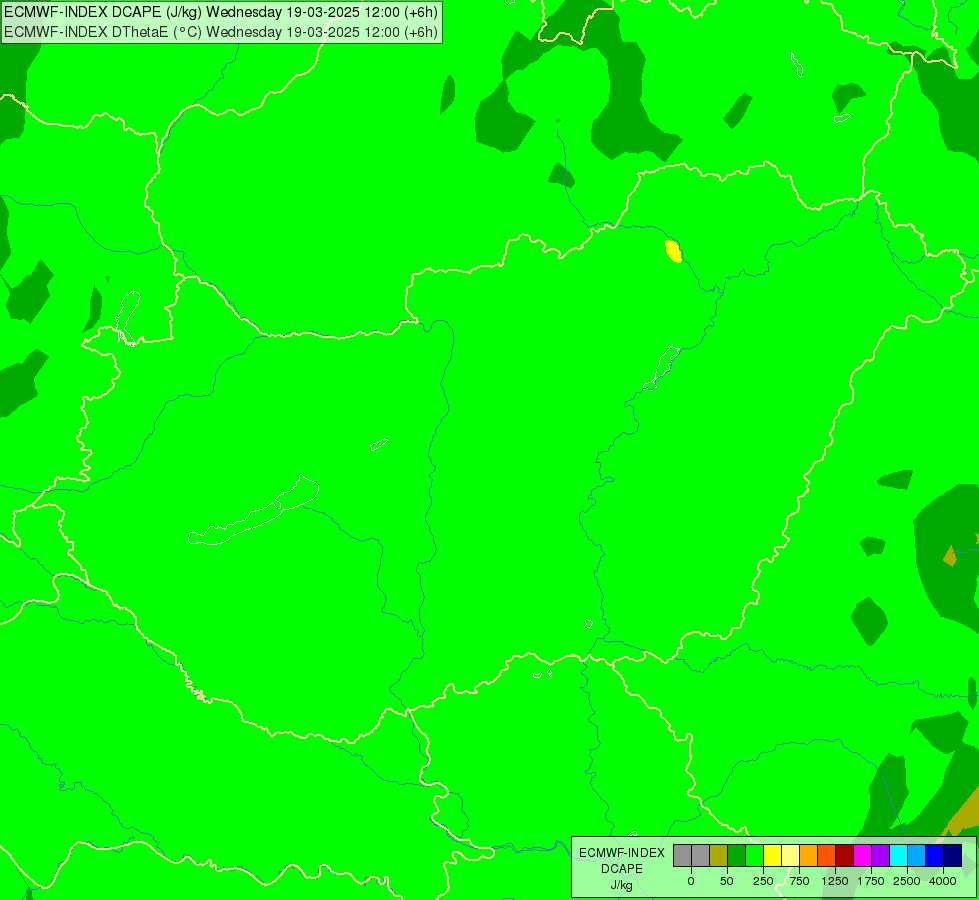This screenshot has width=979, height=900.
Task: Select the orange legend swatch
Action: pyautogui.click(x=809, y=855)
